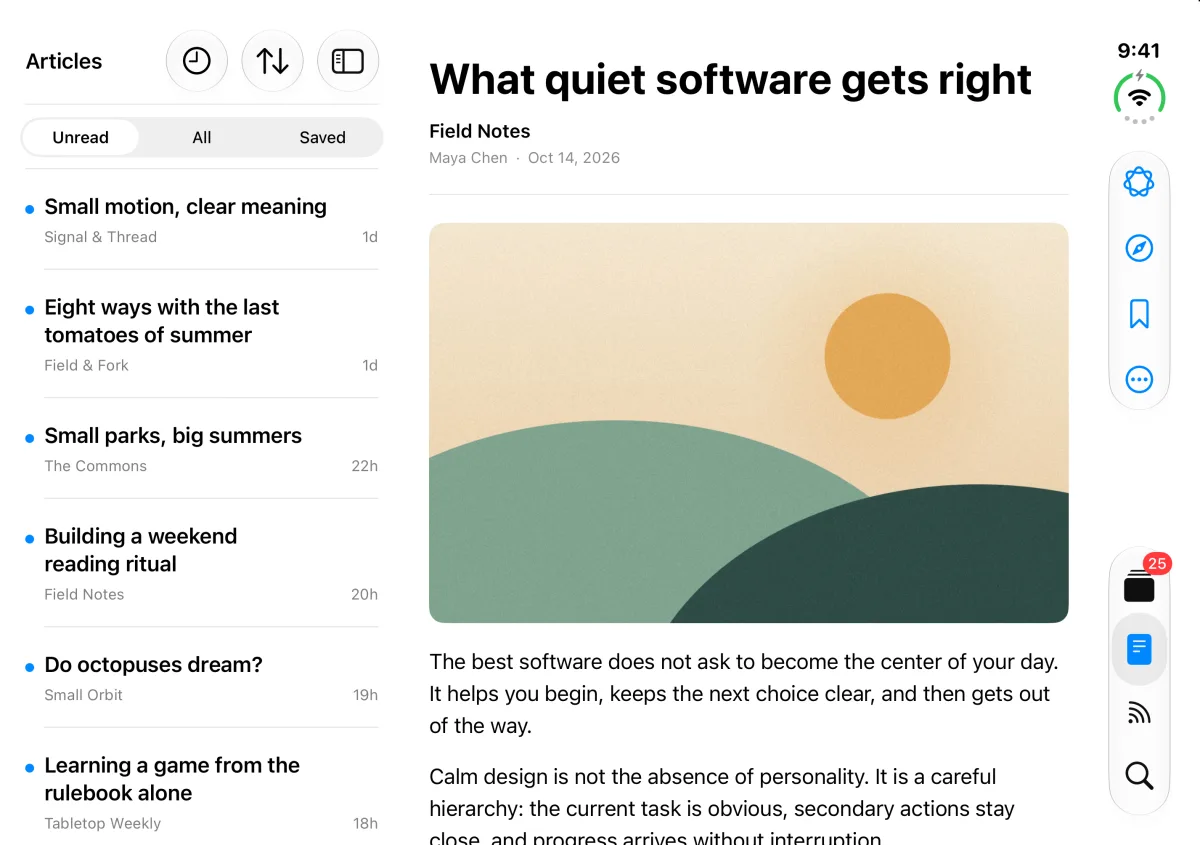Click the Oct 14, 2026 date
The image size is (1200, 845).
[574, 158]
